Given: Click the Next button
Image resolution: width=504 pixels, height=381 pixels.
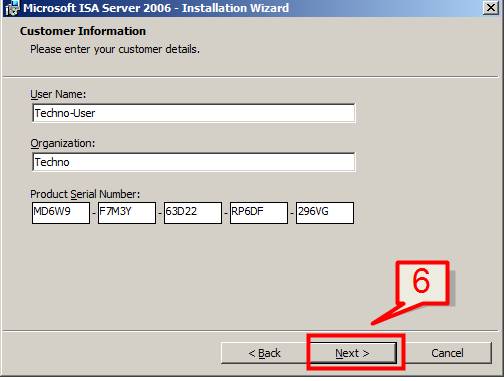Looking at the screenshot, I should pos(354,353).
